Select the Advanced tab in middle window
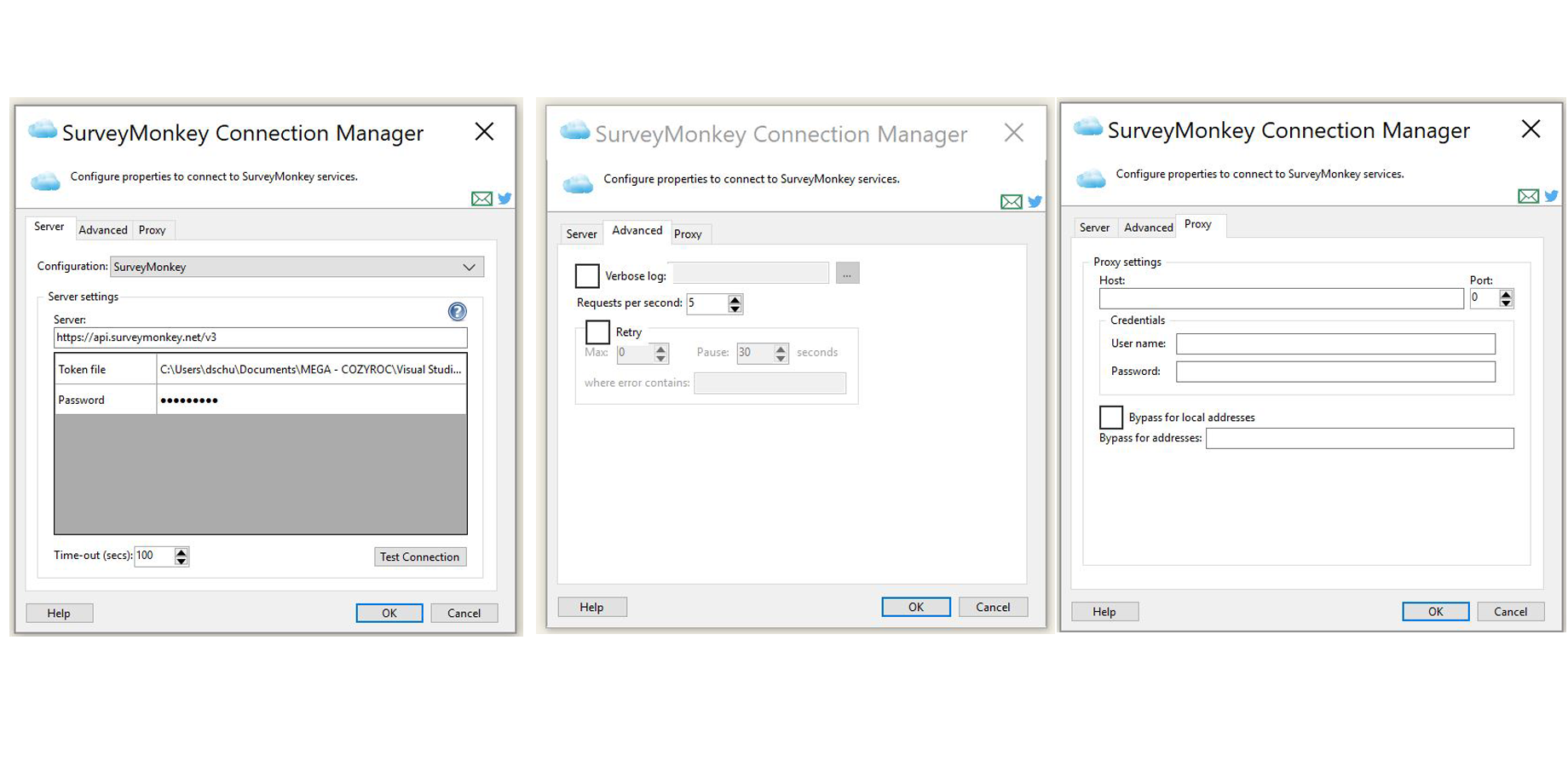This screenshot has height=767, width=1568. click(x=637, y=231)
